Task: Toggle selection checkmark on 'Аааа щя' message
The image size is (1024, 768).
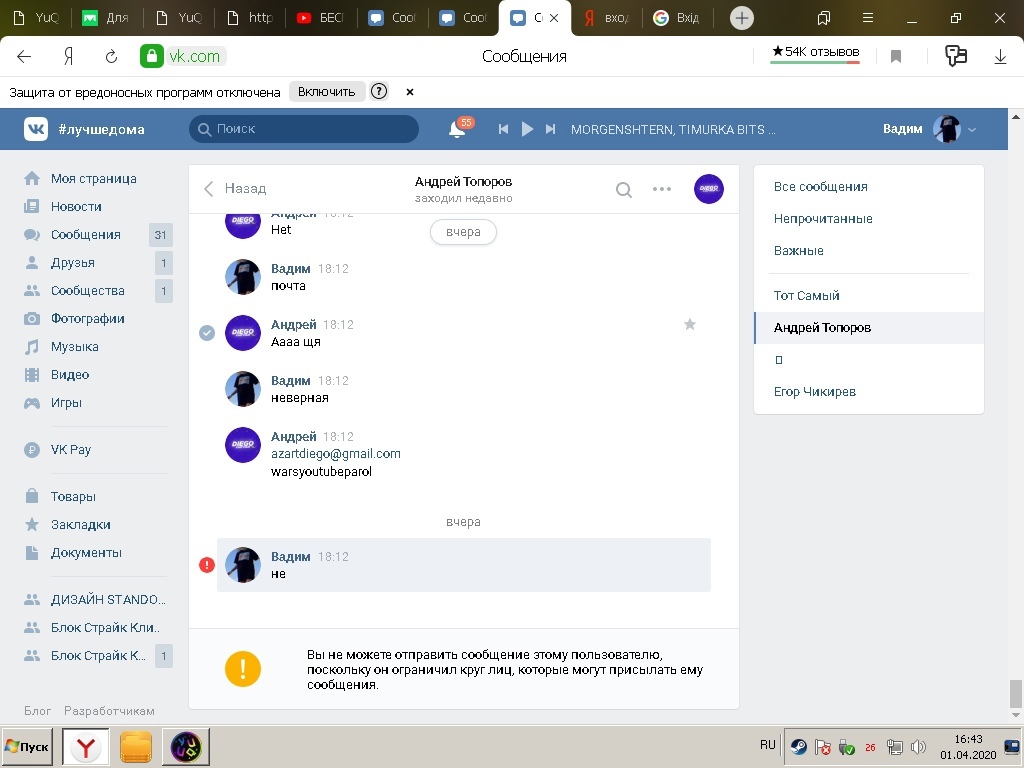Action: 207,333
